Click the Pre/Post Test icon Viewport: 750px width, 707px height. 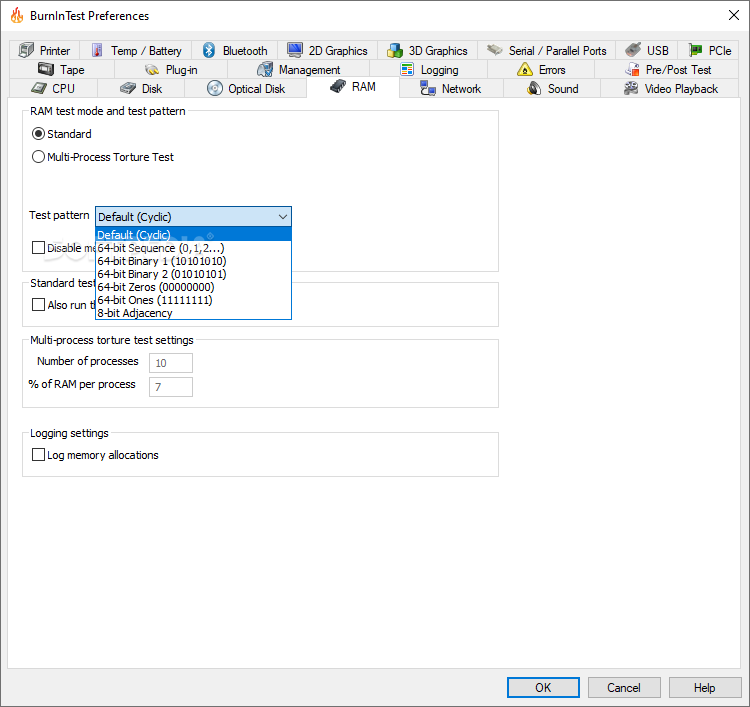click(632, 69)
